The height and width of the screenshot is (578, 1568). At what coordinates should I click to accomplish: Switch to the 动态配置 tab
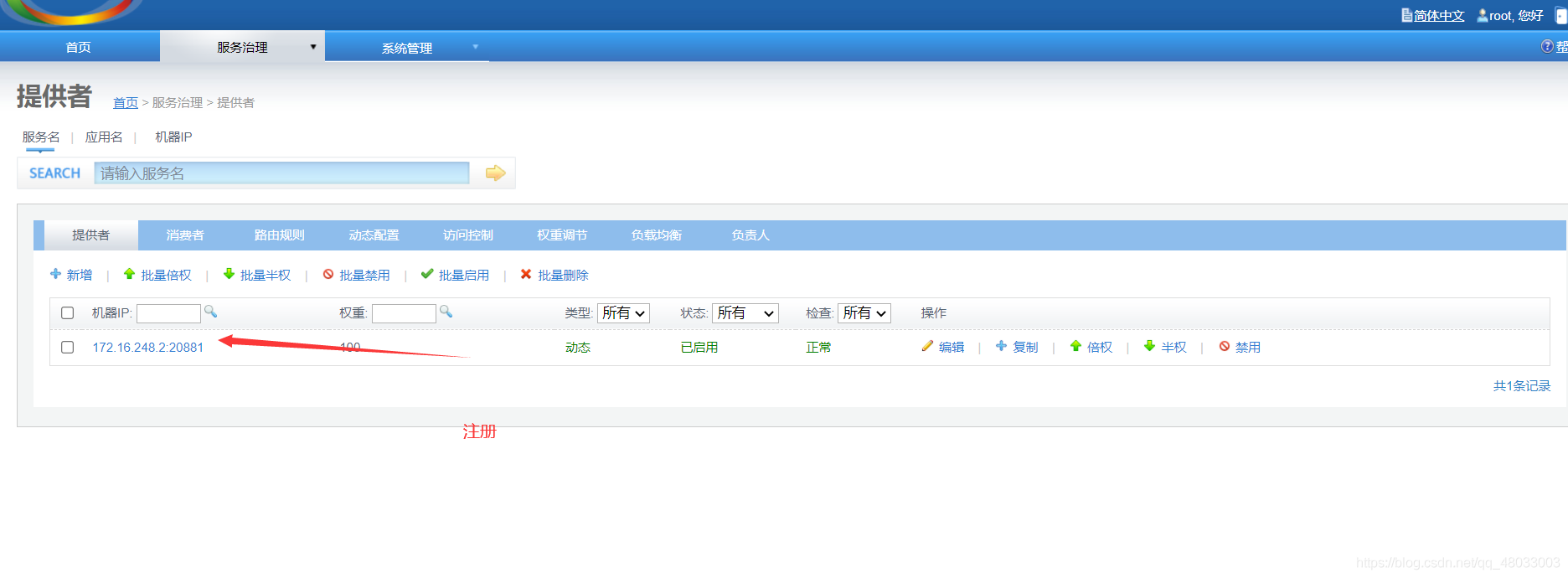374,235
